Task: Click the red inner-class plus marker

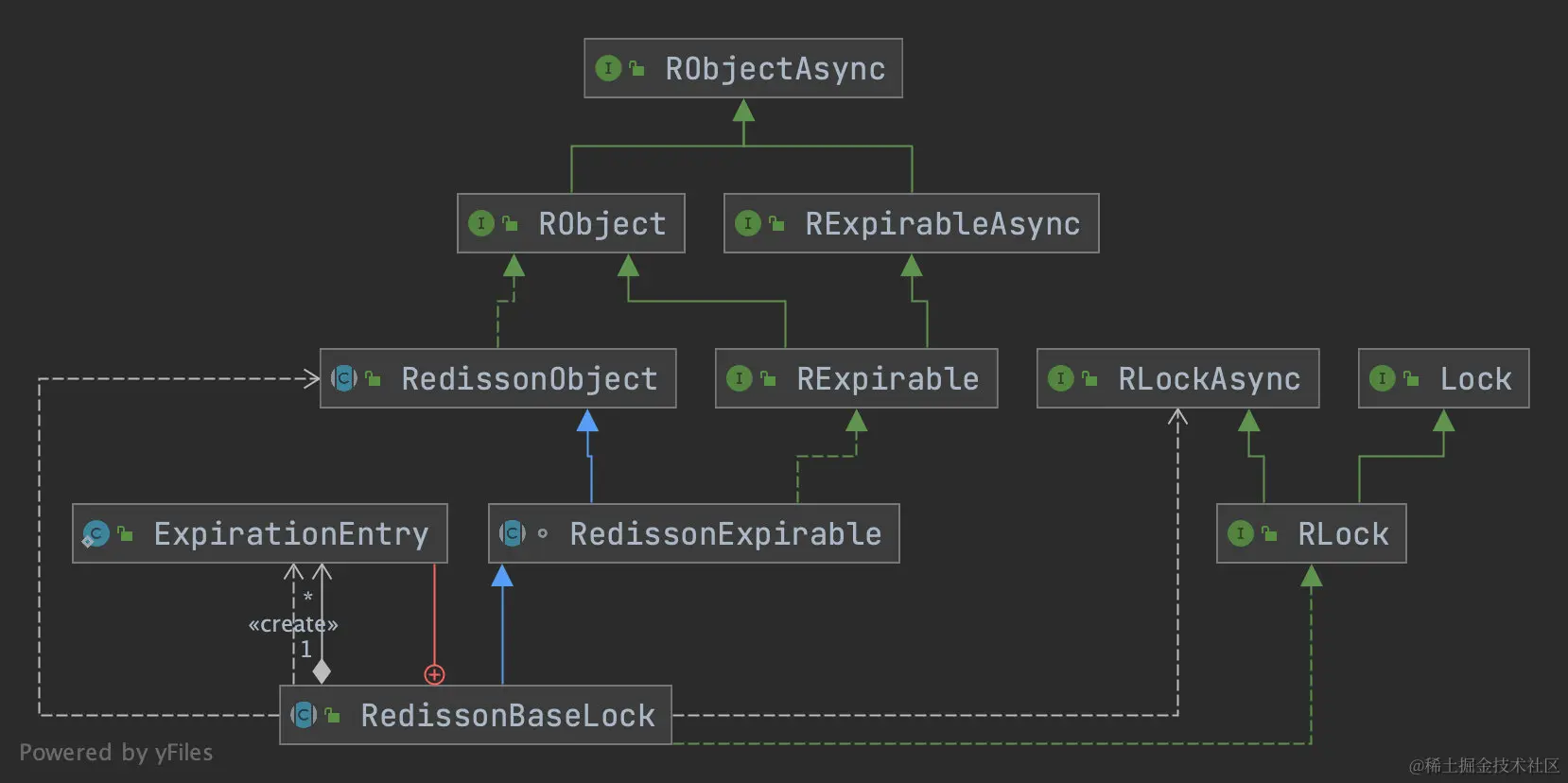Action: click(434, 674)
